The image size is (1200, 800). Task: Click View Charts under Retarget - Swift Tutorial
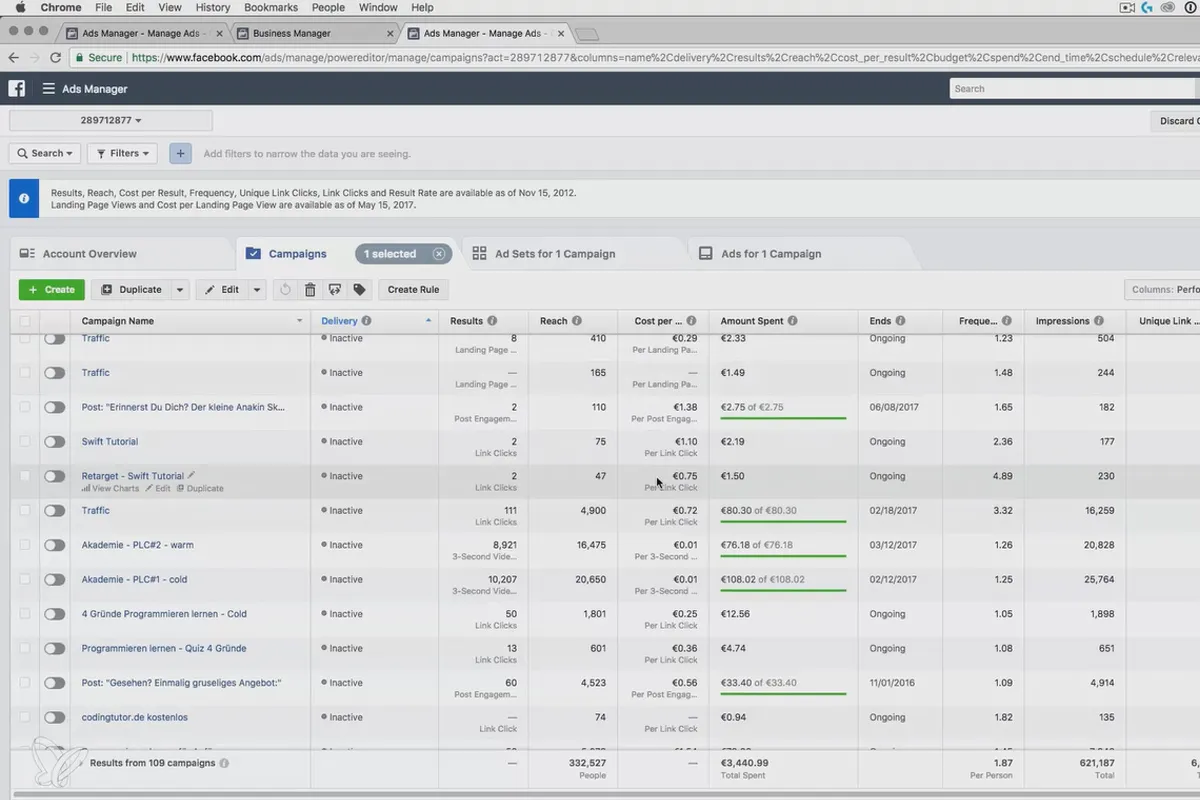pyautogui.click(x=111, y=489)
